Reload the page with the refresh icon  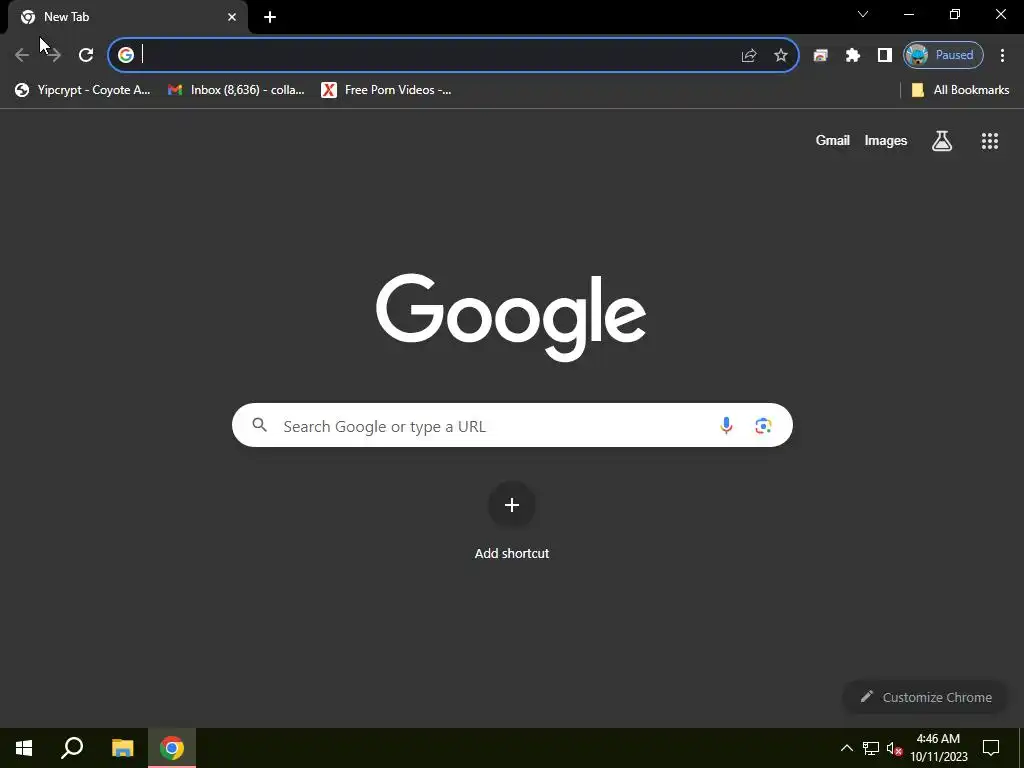click(x=86, y=55)
